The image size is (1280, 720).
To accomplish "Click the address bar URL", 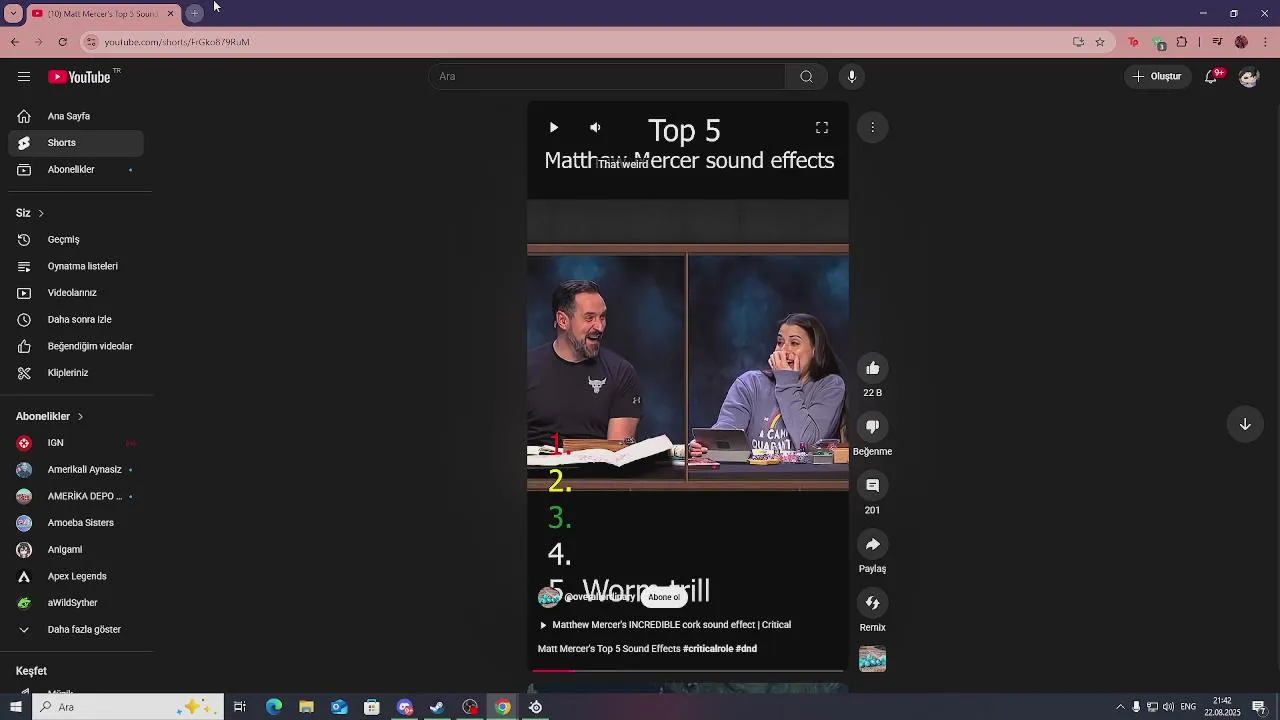I will (x=177, y=42).
